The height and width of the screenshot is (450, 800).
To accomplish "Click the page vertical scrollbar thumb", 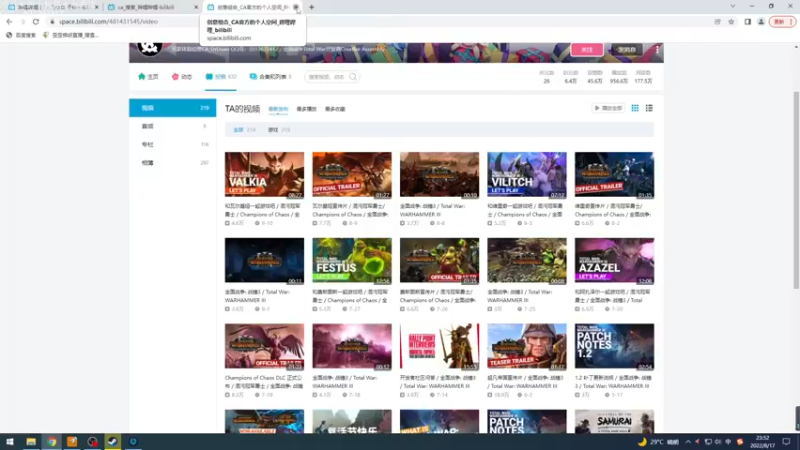I will (x=796, y=190).
